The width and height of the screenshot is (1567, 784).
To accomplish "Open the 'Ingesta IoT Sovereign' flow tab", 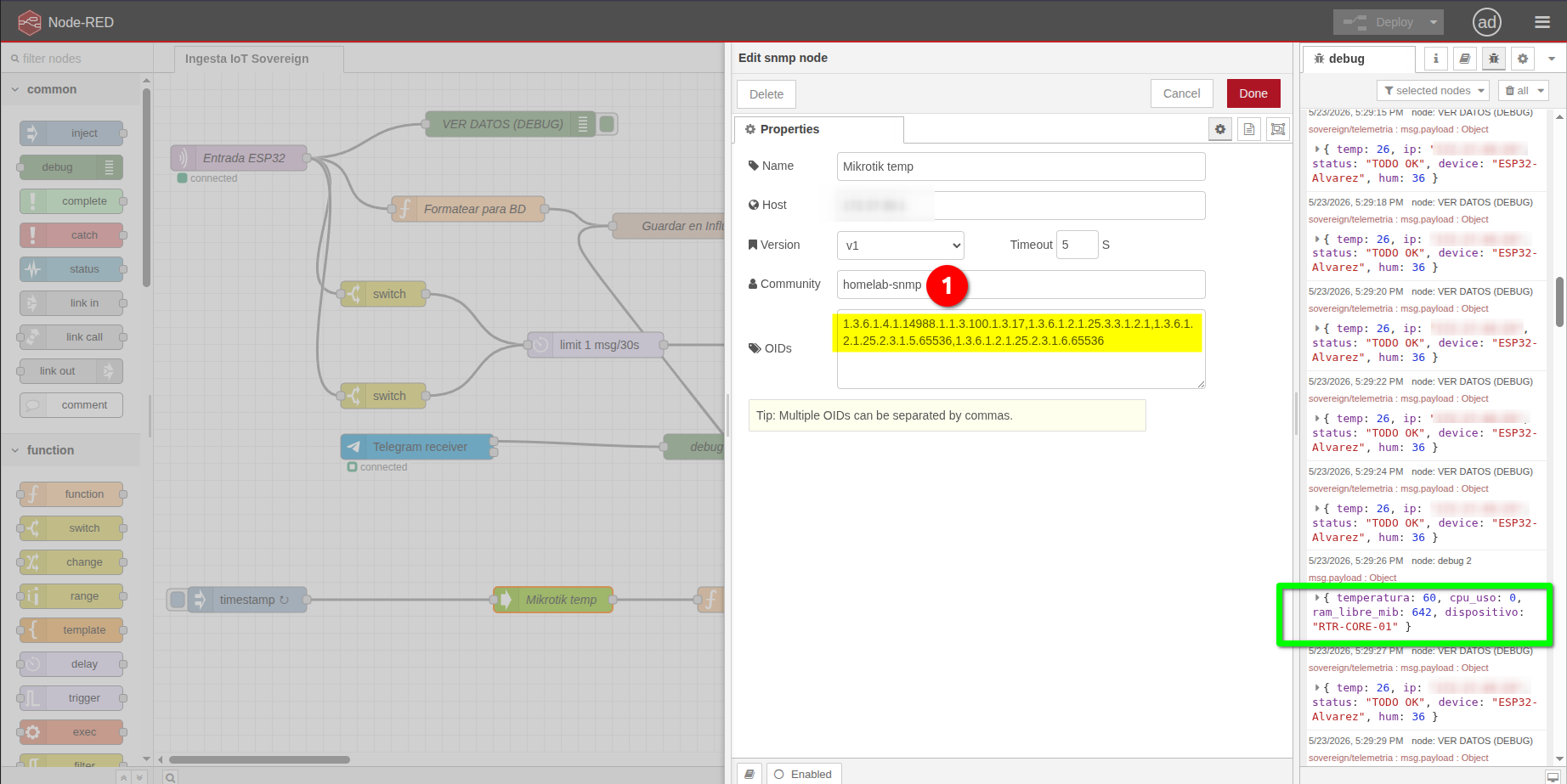I will tap(258, 59).
